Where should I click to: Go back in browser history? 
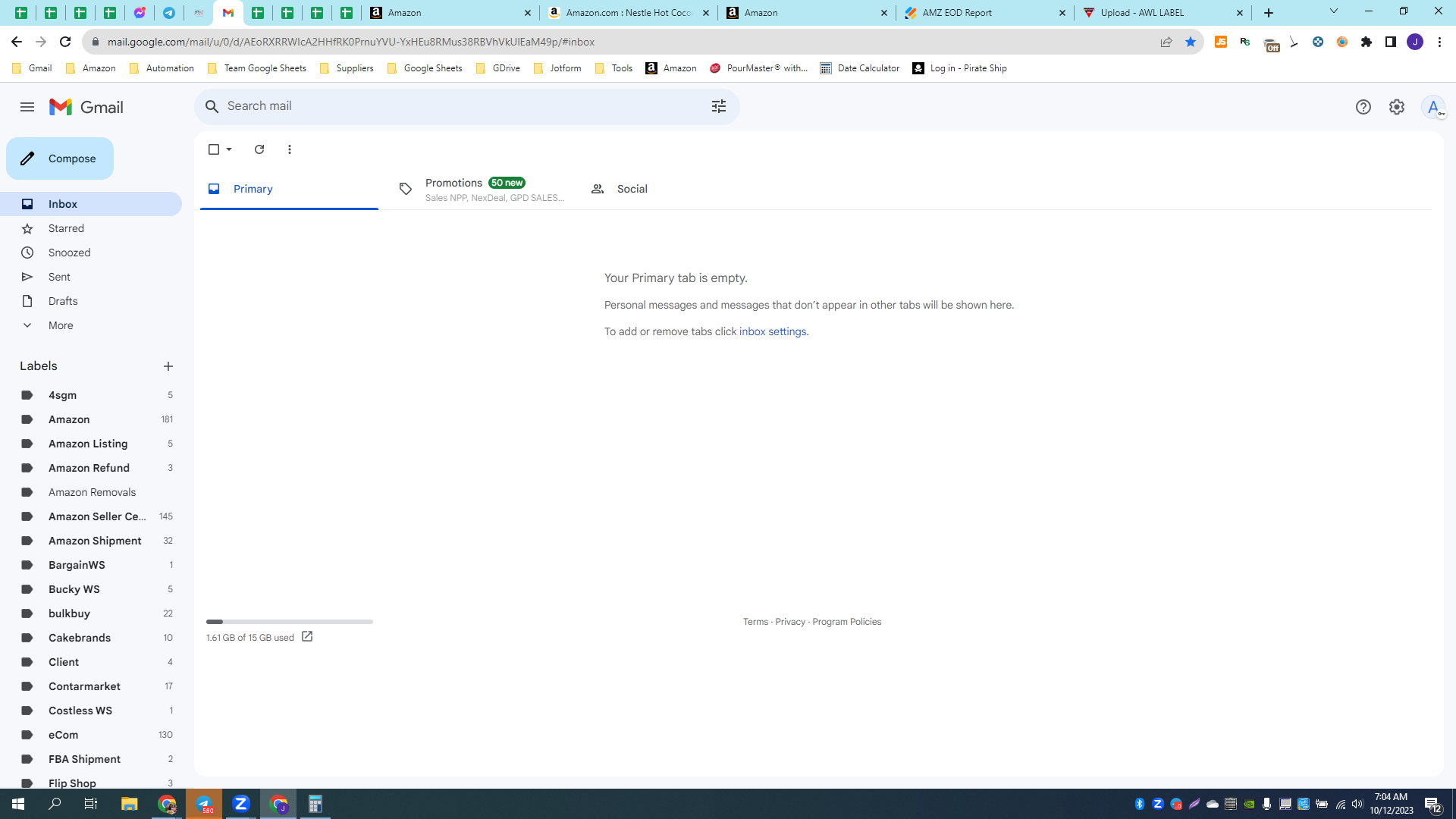click(x=17, y=42)
